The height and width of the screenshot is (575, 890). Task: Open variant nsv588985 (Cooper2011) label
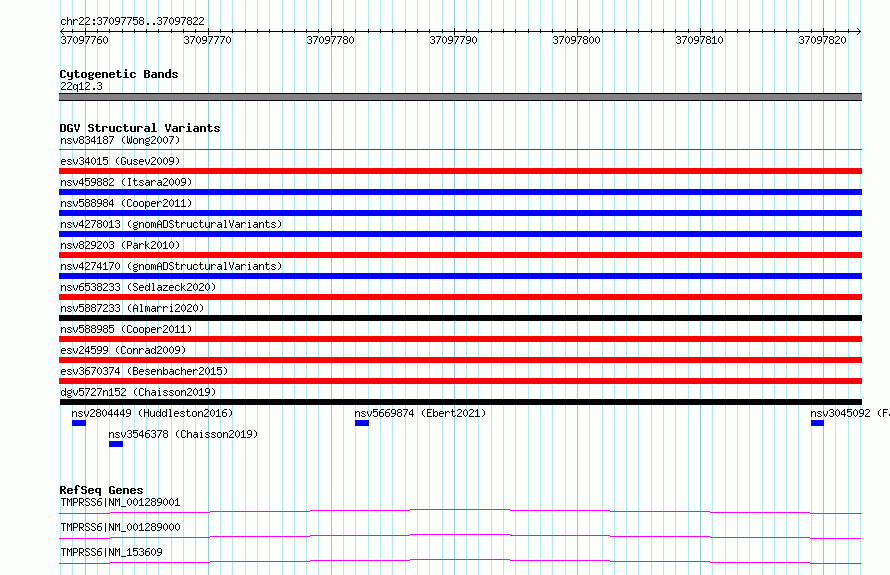pos(126,329)
